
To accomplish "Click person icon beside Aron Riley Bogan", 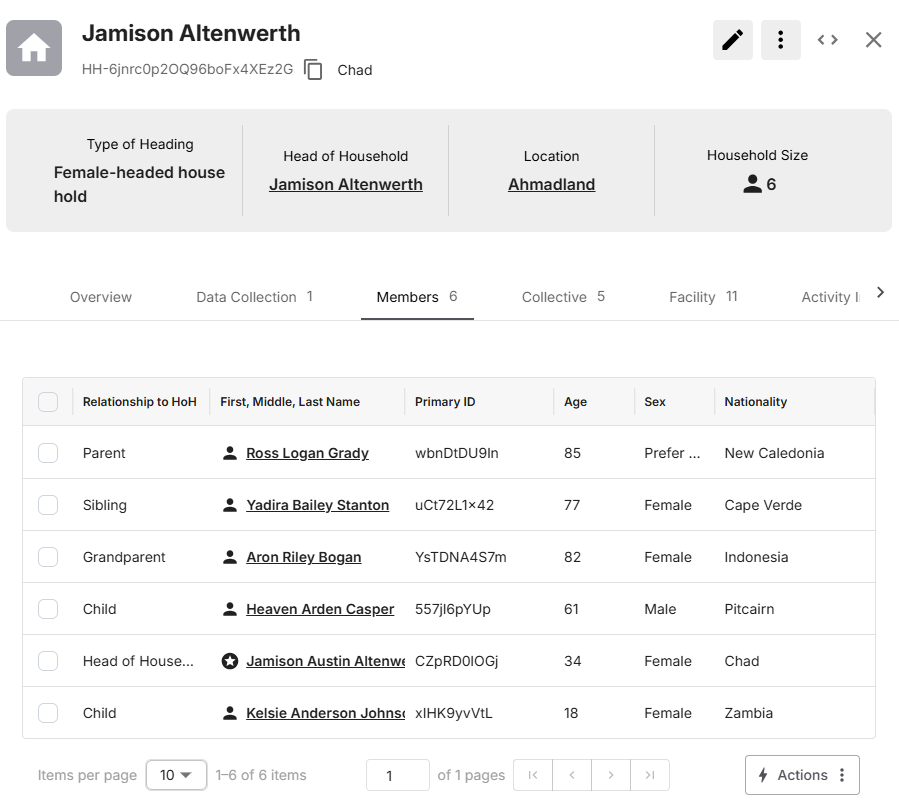I will pos(230,557).
